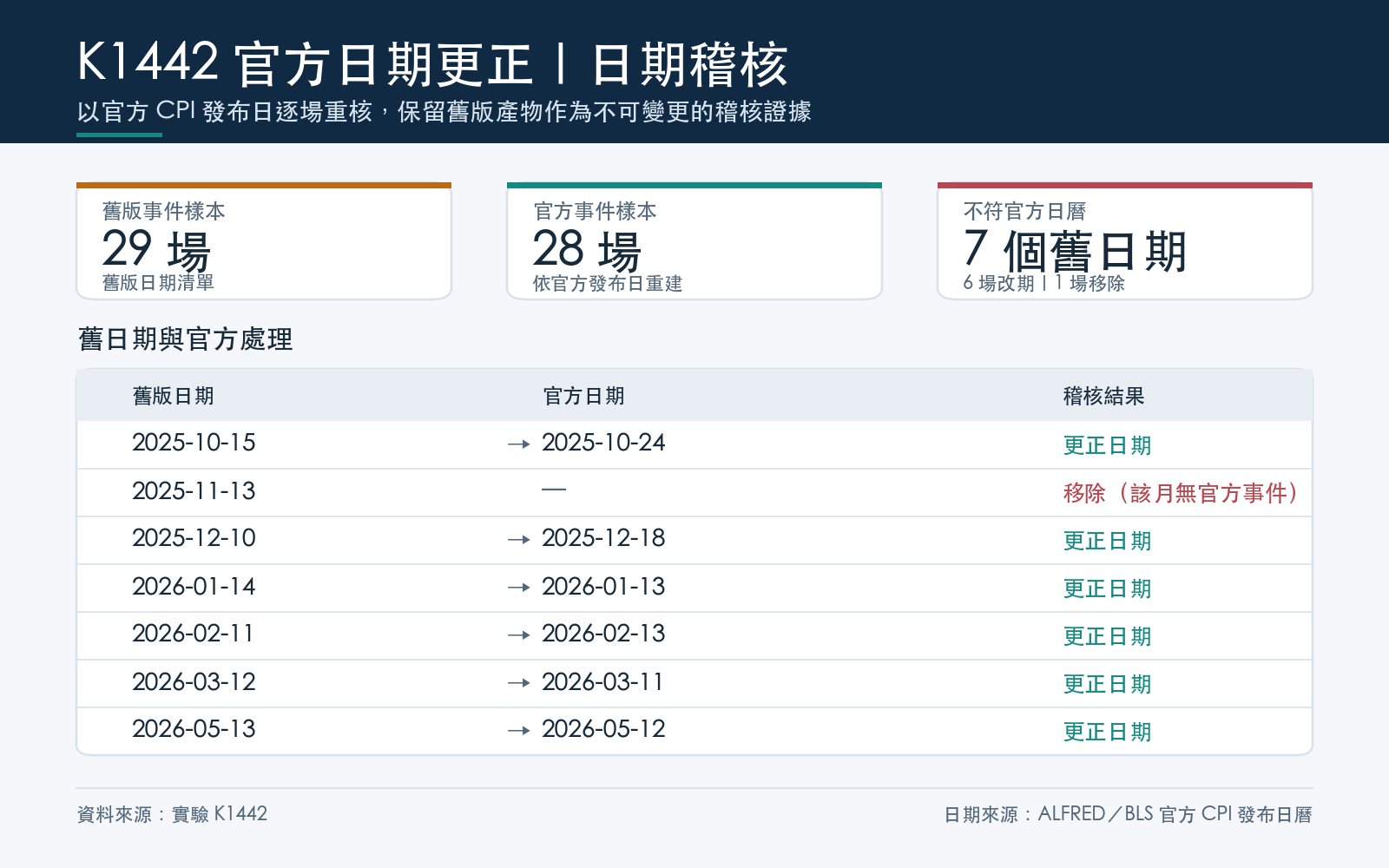This screenshot has width=1389, height=868.
Task: Click the arrow in the 2025-10-15 row
Action: [519, 444]
